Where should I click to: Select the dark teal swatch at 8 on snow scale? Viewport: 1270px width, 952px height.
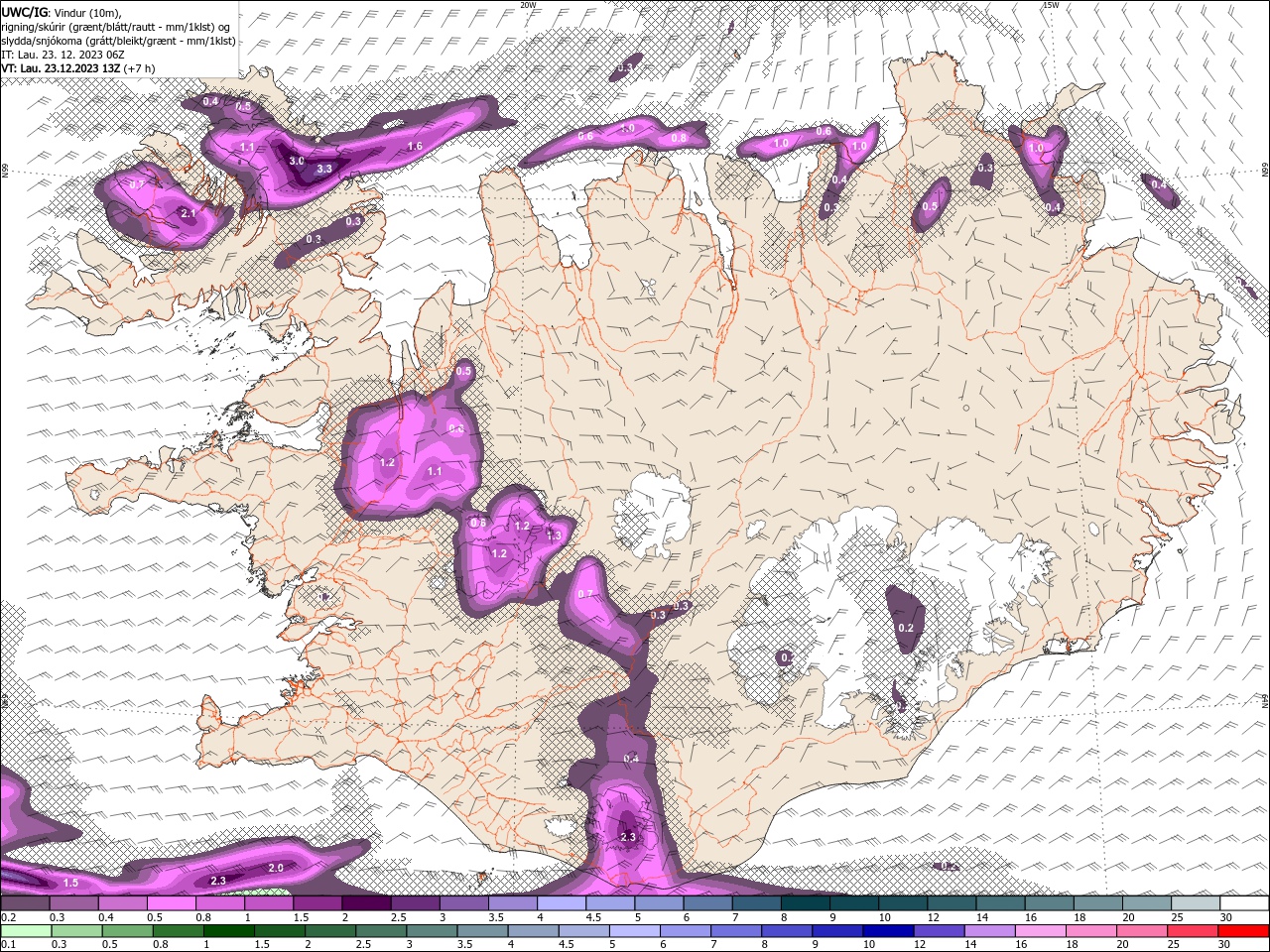pyautogui.click(x=806, y=902)
